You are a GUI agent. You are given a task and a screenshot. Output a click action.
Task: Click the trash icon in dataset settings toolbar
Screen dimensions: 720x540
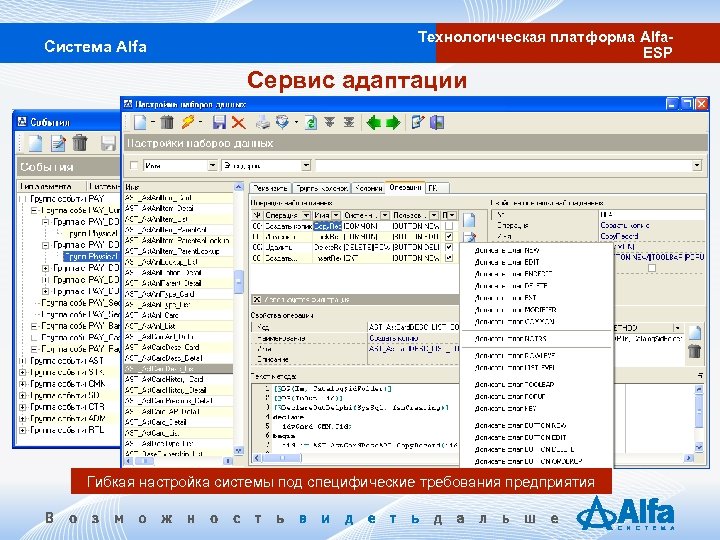pos(167,122)
